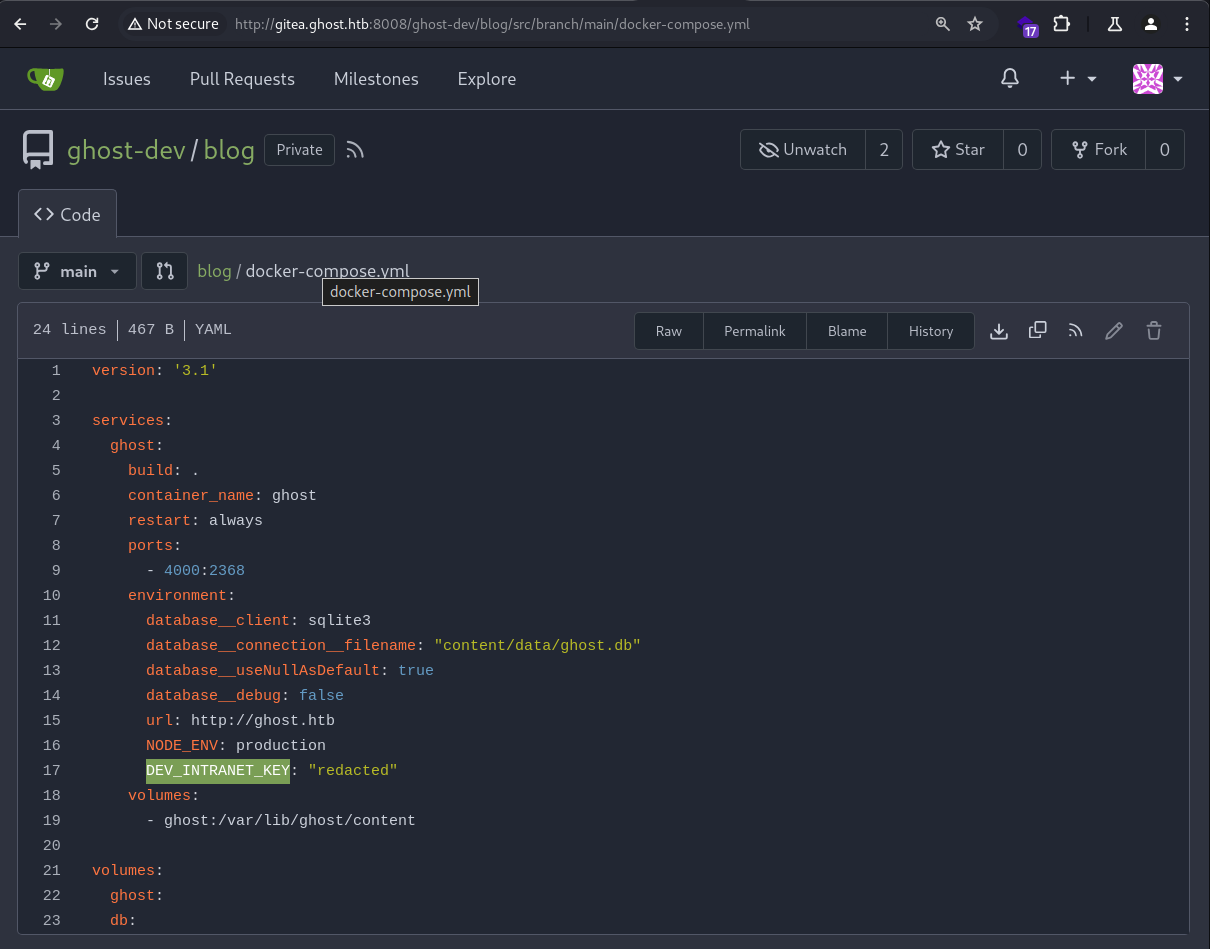Viewport: 1210px width, 949px height.
Task: Open the watchers count 2
Action: [884, 150]
